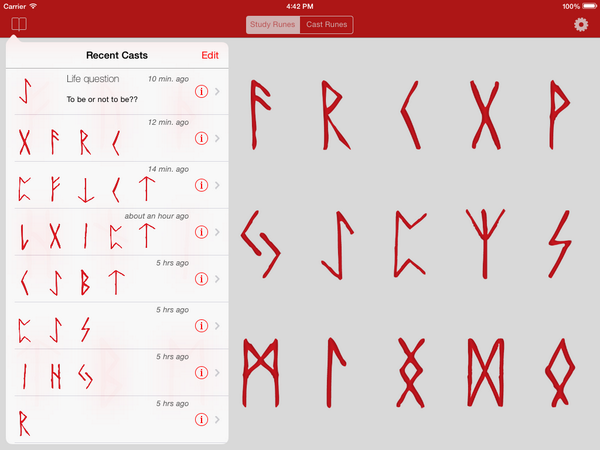Expand the about an hour ago cast chevron
This screenshot has width=600, height=450.
pyautogui.click(x=217, y=232)
